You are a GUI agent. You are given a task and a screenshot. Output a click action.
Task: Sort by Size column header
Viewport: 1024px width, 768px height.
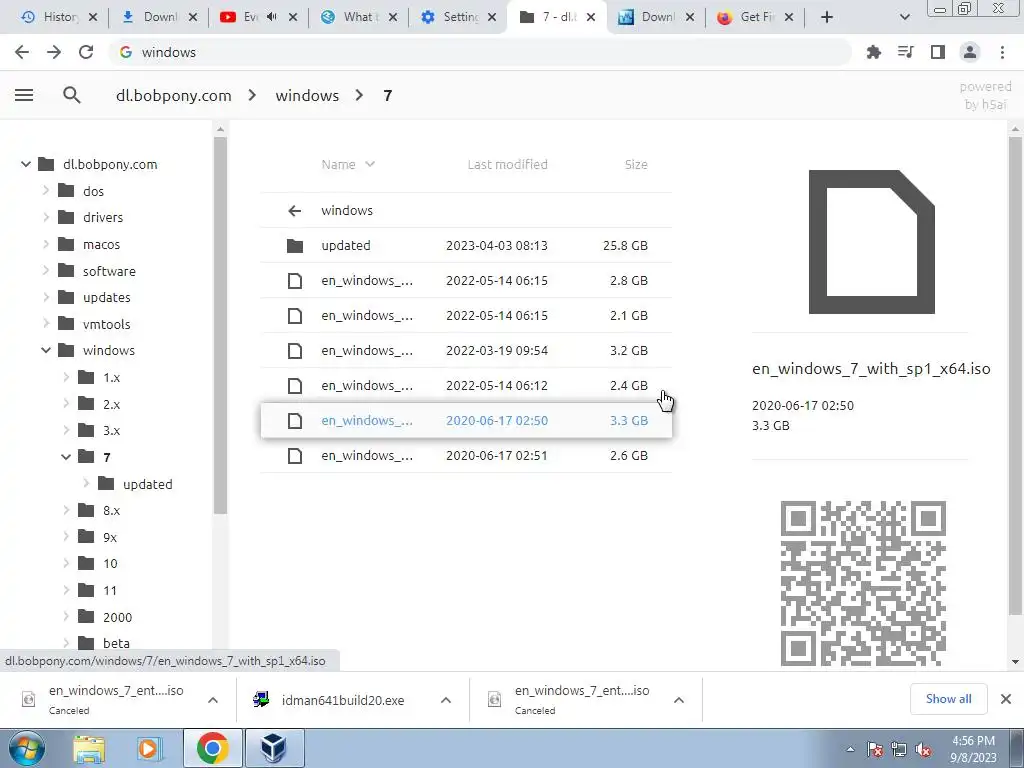pyautogui.click(x=635, y=165)
